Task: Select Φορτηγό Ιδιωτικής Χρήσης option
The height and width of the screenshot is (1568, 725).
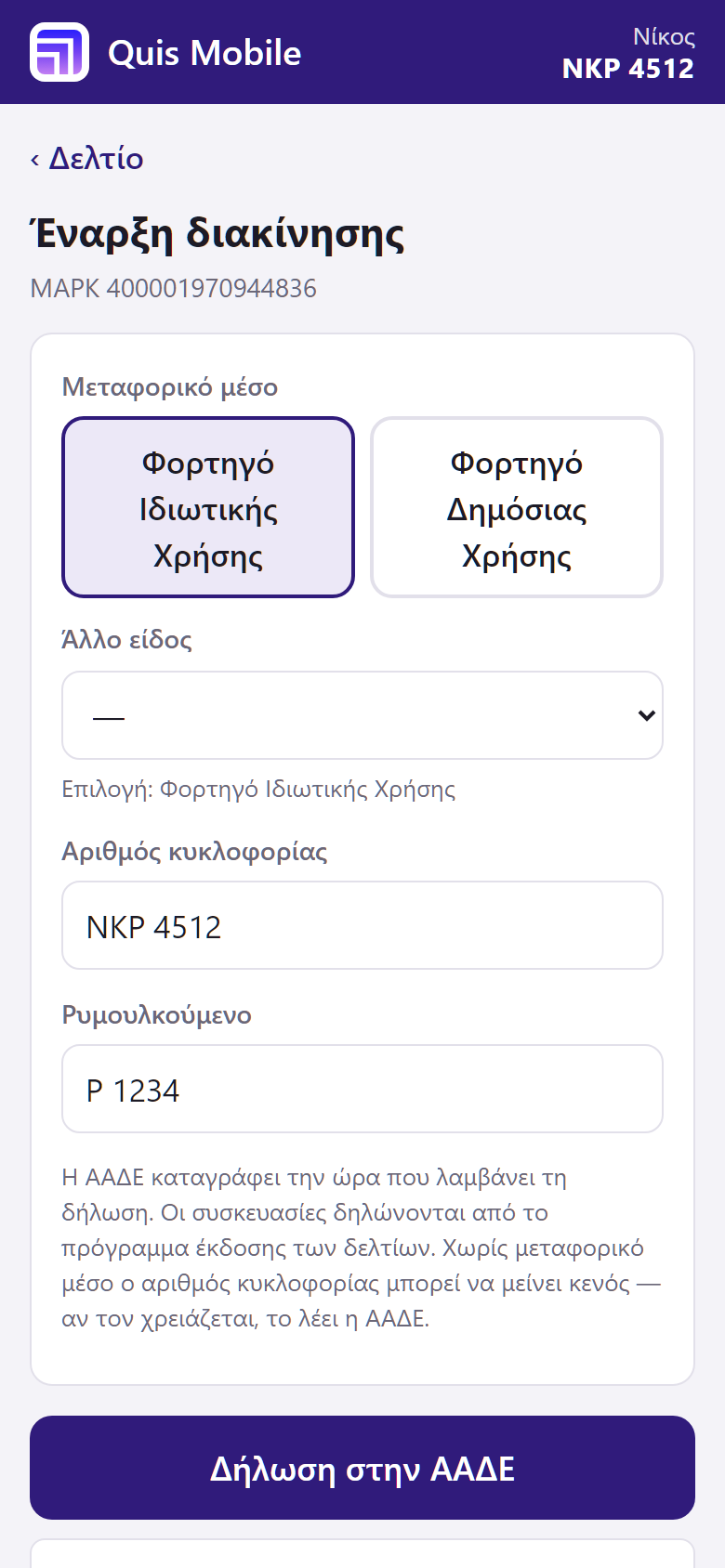Action: pos(208,507)
